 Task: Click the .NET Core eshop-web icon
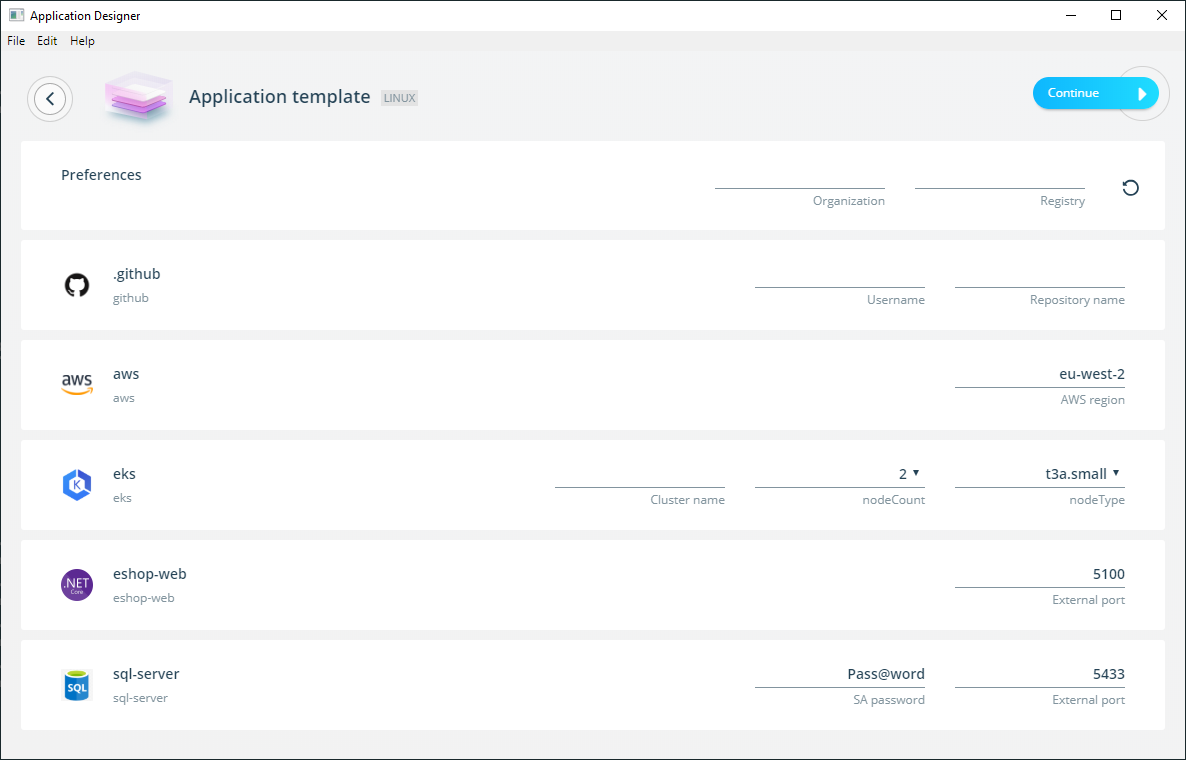[76, 585]
